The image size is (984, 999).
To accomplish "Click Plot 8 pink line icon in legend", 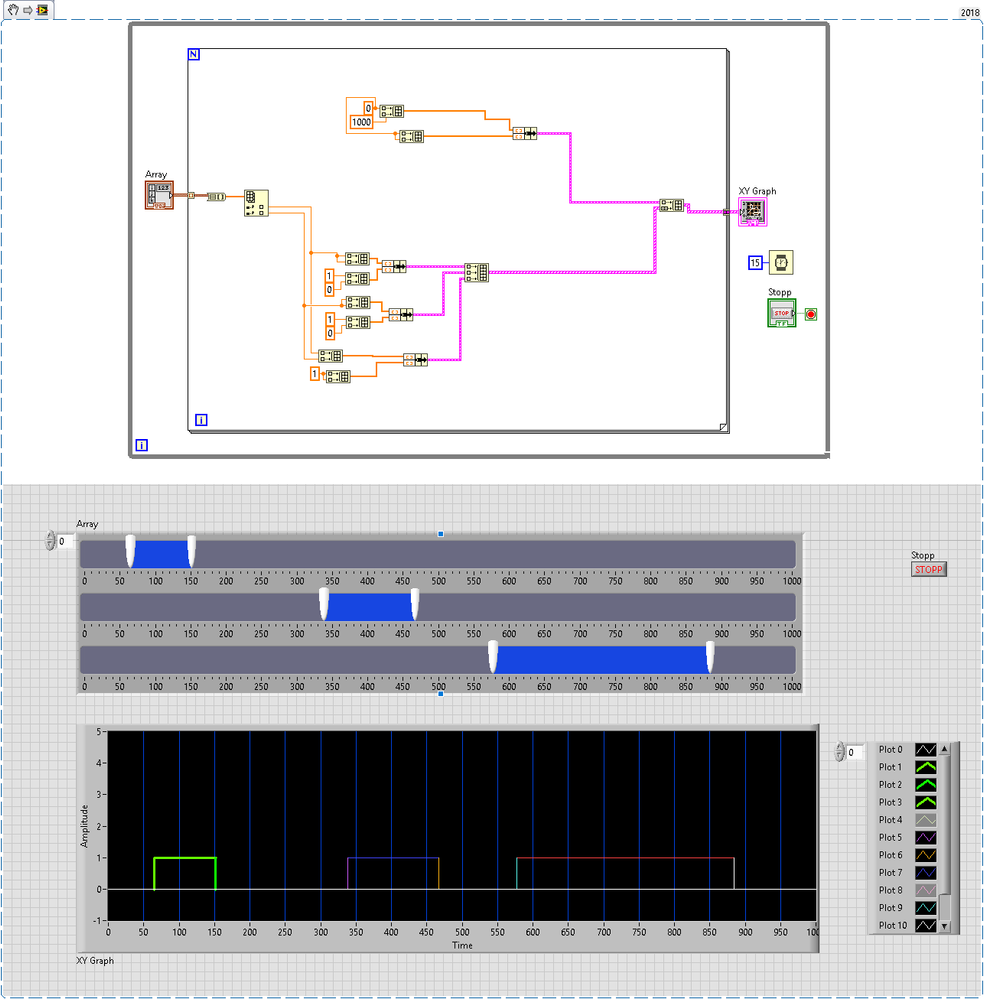I will pyautogui.click(x=925, y=890).
